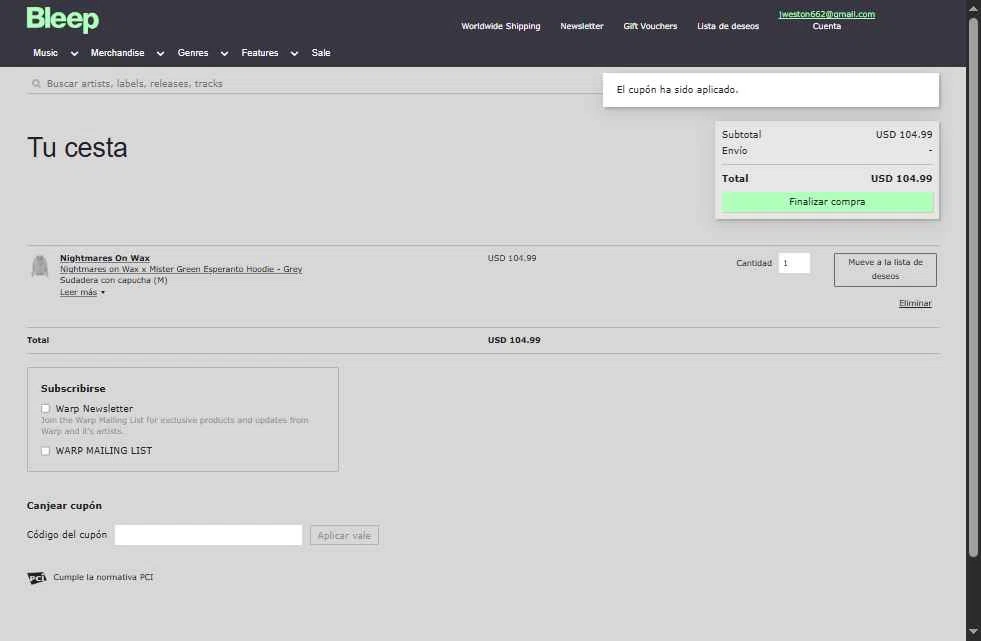Open the Features menu item
The width and height of the screenshot is (981, 641).
tap(260, 53)
